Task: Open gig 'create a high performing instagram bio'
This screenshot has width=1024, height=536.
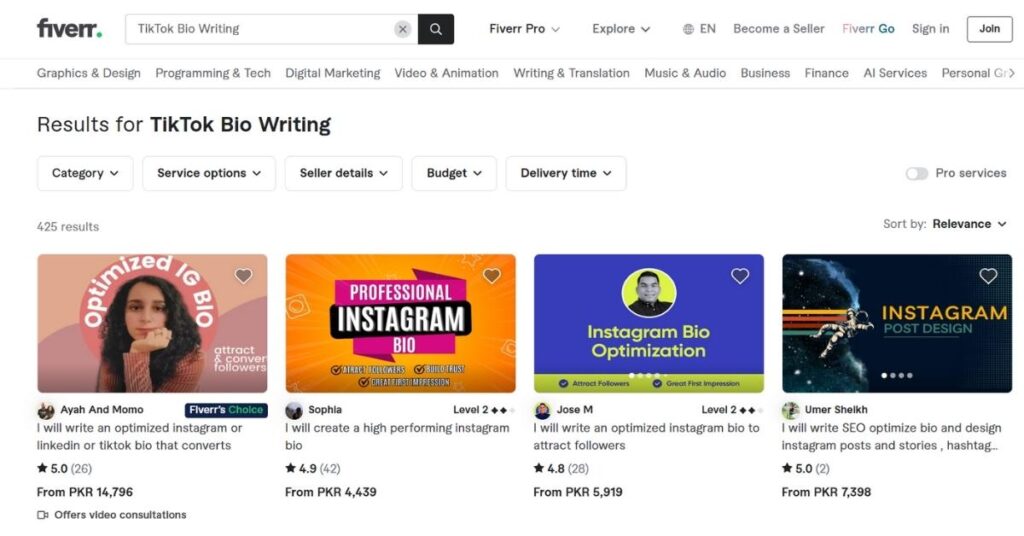Action: click(x=397, y=437)
